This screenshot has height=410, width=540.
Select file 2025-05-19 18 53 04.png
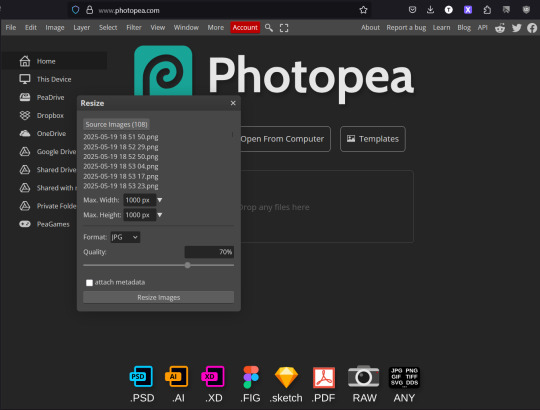point(121,166)
